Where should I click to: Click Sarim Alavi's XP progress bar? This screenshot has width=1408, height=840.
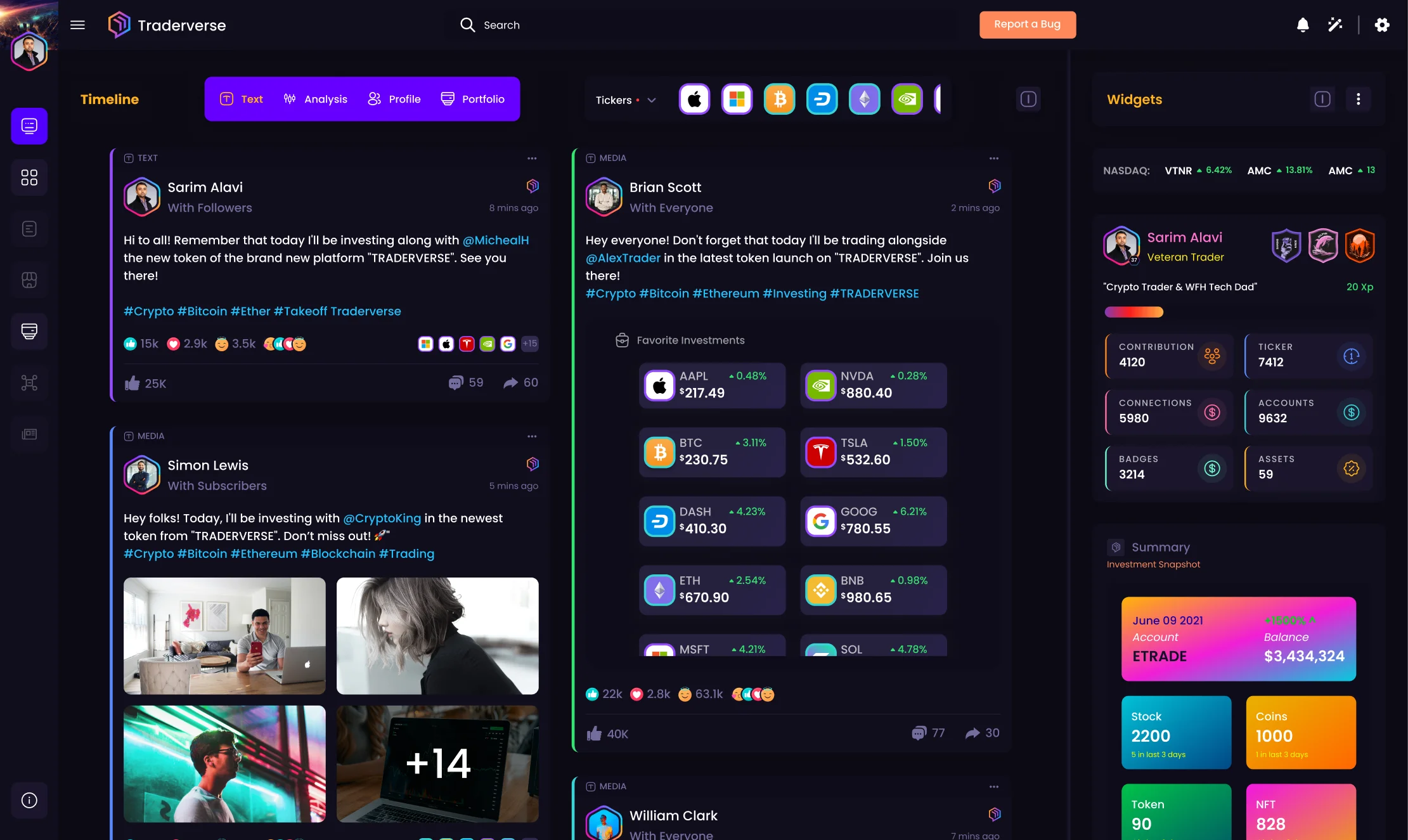tap(1133, 312)
